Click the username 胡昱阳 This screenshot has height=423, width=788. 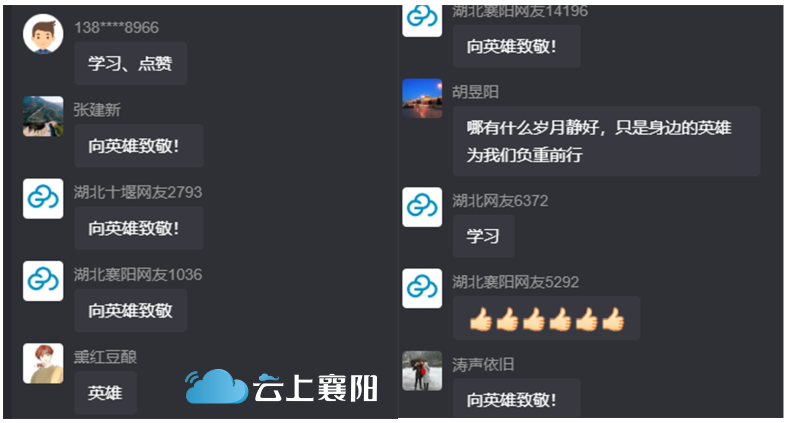click(x=475, y=92)
